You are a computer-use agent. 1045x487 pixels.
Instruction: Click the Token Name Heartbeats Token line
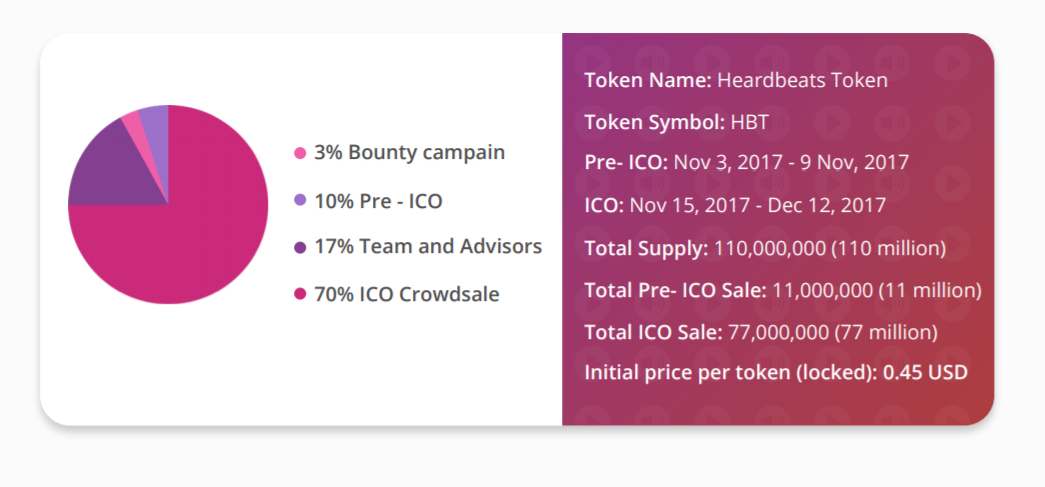736,81
